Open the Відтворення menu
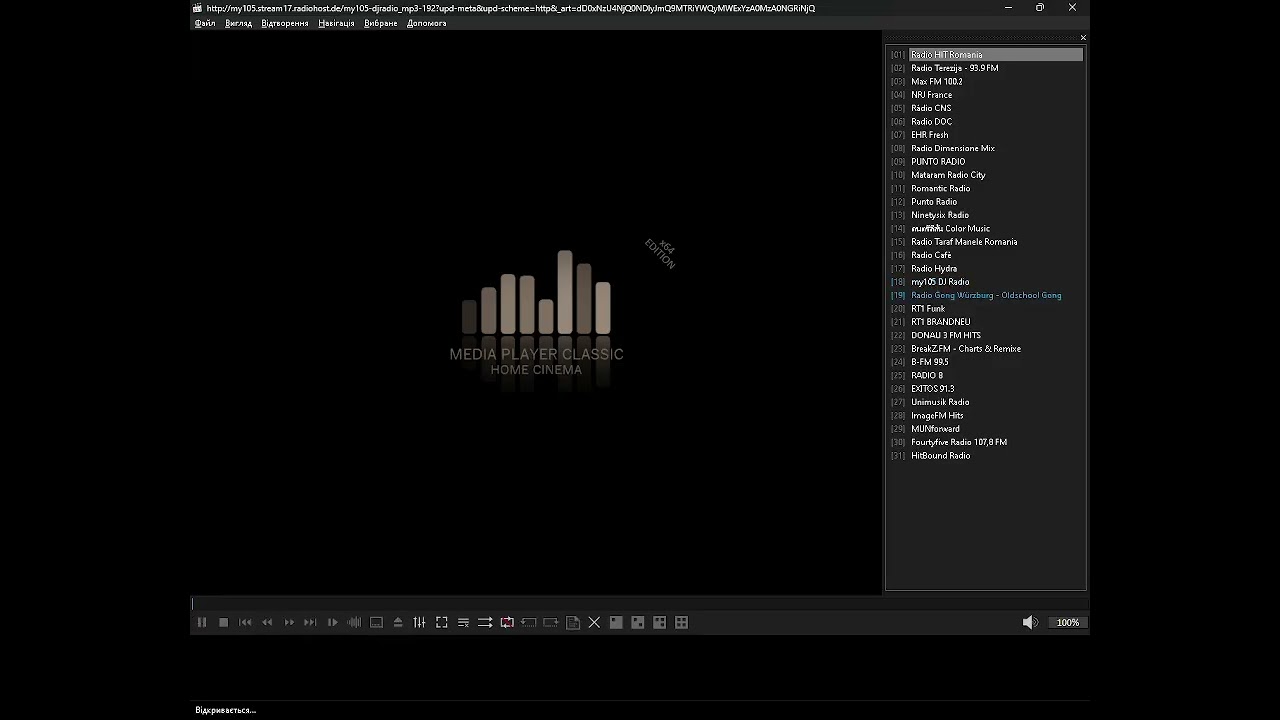Screen dimensions: 1280x720 pos(285,23)
